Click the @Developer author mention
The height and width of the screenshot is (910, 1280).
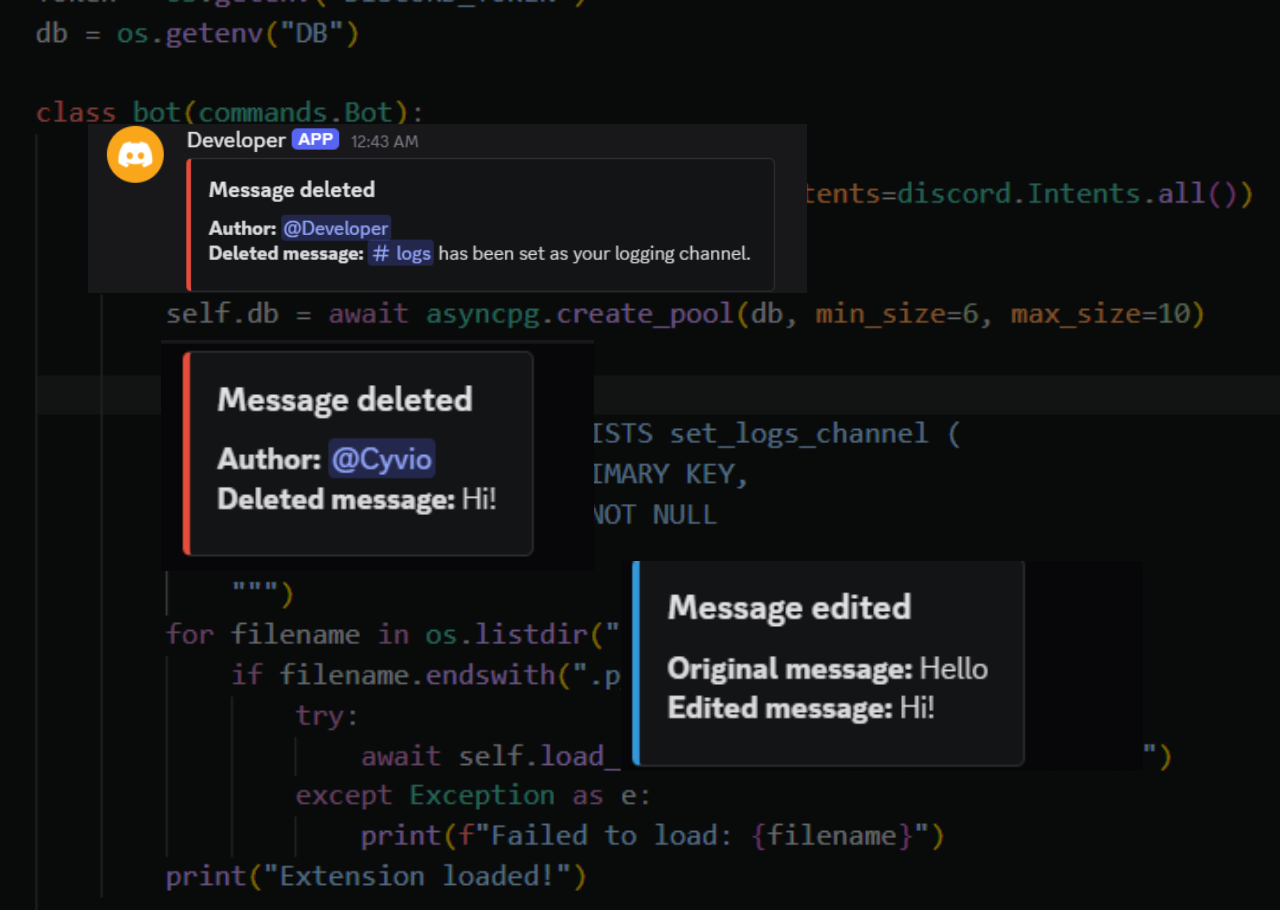tap(335, 228)
